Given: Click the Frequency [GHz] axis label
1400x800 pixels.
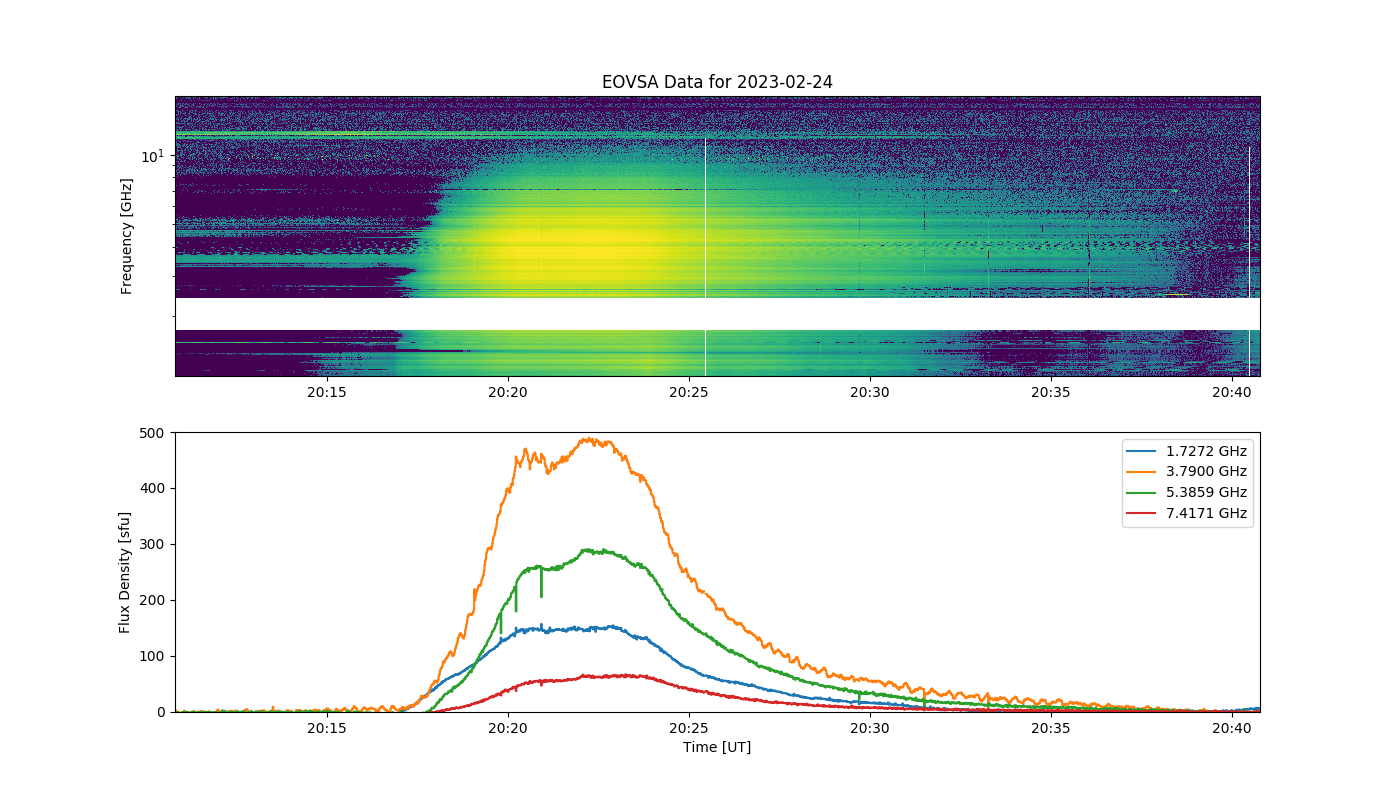Looking at the screenshot, I should point(126,236).
